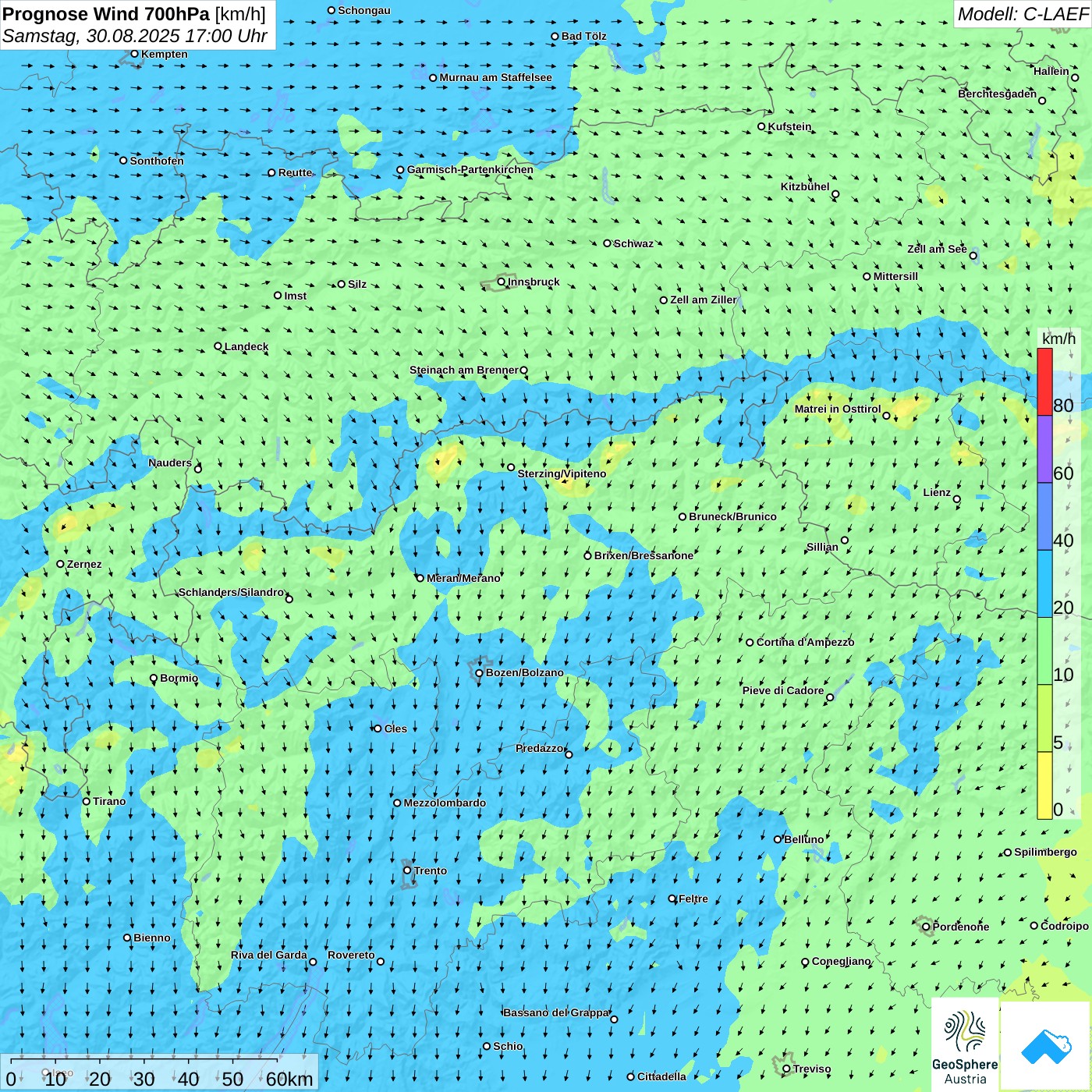Select the Schwaz marker
This screenshot has height=1092, width=1092.
tap(607, 243)
